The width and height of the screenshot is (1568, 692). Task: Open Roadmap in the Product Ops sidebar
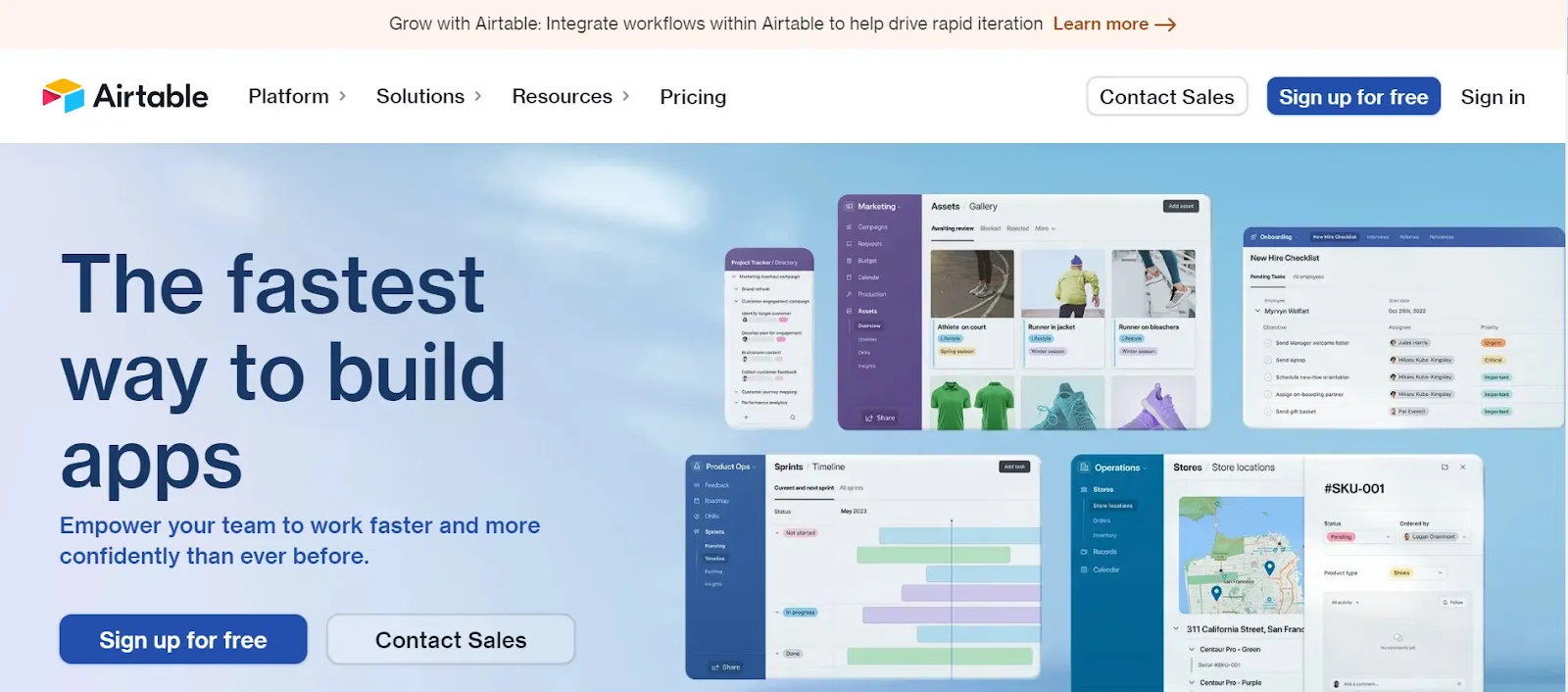(x=711, y=501)
